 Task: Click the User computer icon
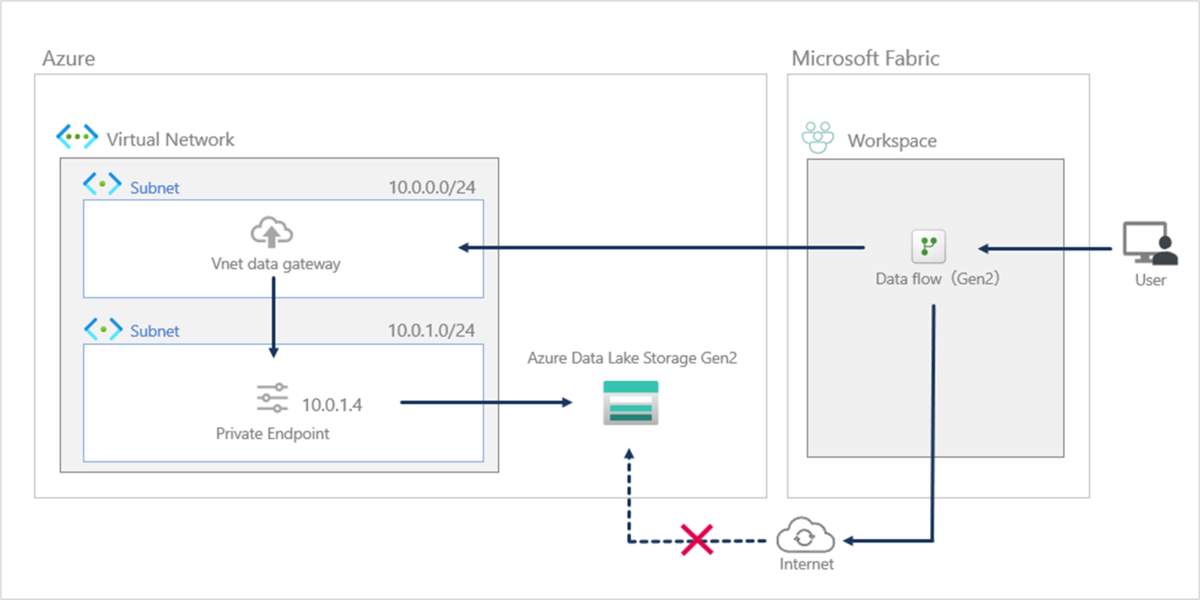click(1148, 243)
